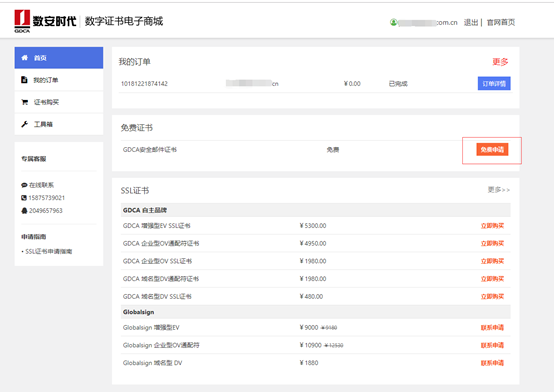
Task: Click the red 更多 link in 我的订单
Action: click(500, 62)
